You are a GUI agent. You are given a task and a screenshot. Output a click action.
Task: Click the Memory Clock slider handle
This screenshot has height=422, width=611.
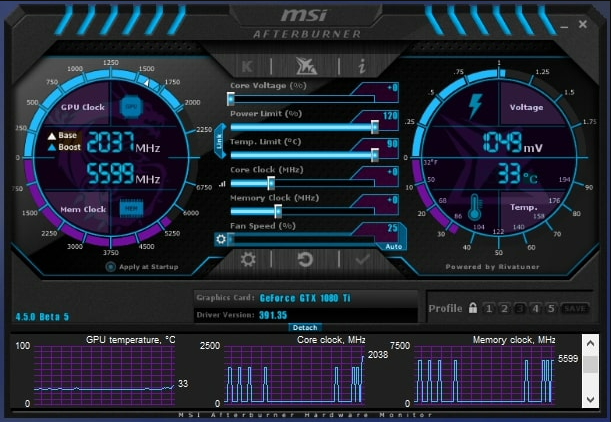[x=278, y=211]
